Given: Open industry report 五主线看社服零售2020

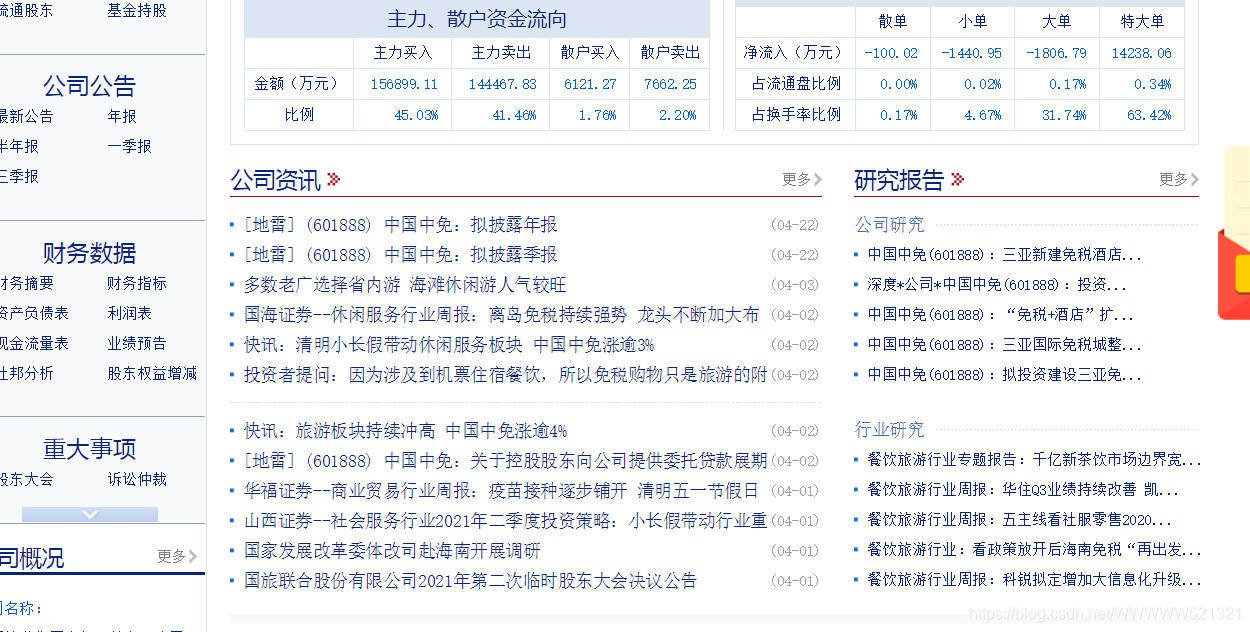Looking at the screenshot, I should pyautogui.click(x=1019, y=520).
